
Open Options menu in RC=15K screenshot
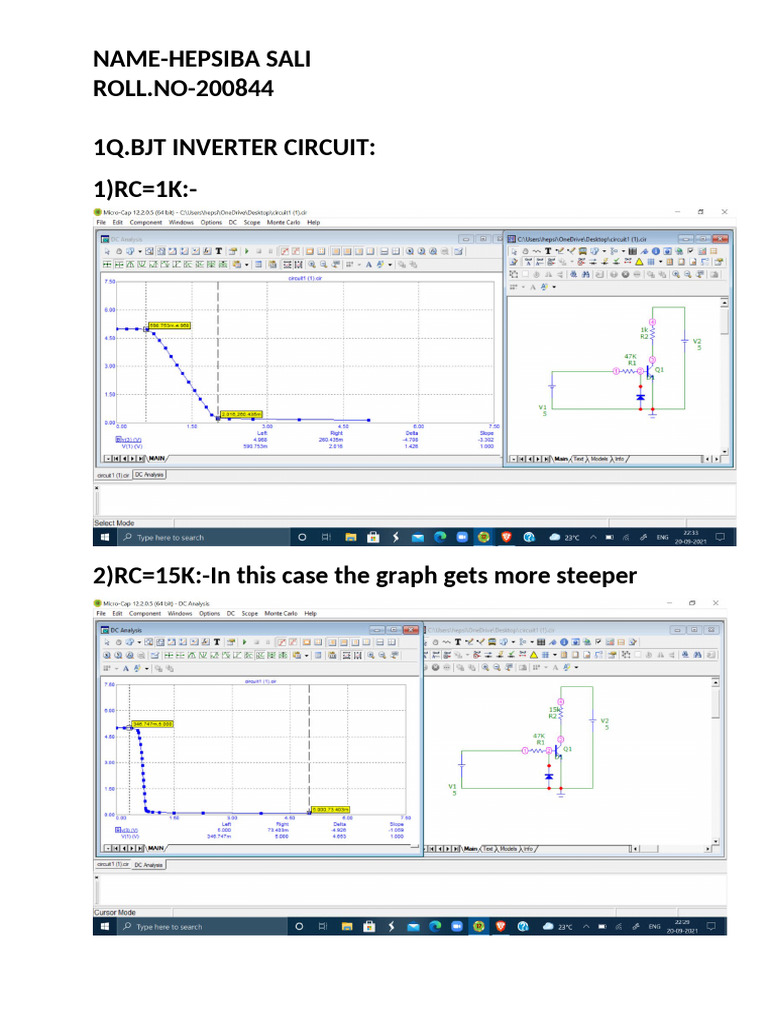click(x=210, y=613)
